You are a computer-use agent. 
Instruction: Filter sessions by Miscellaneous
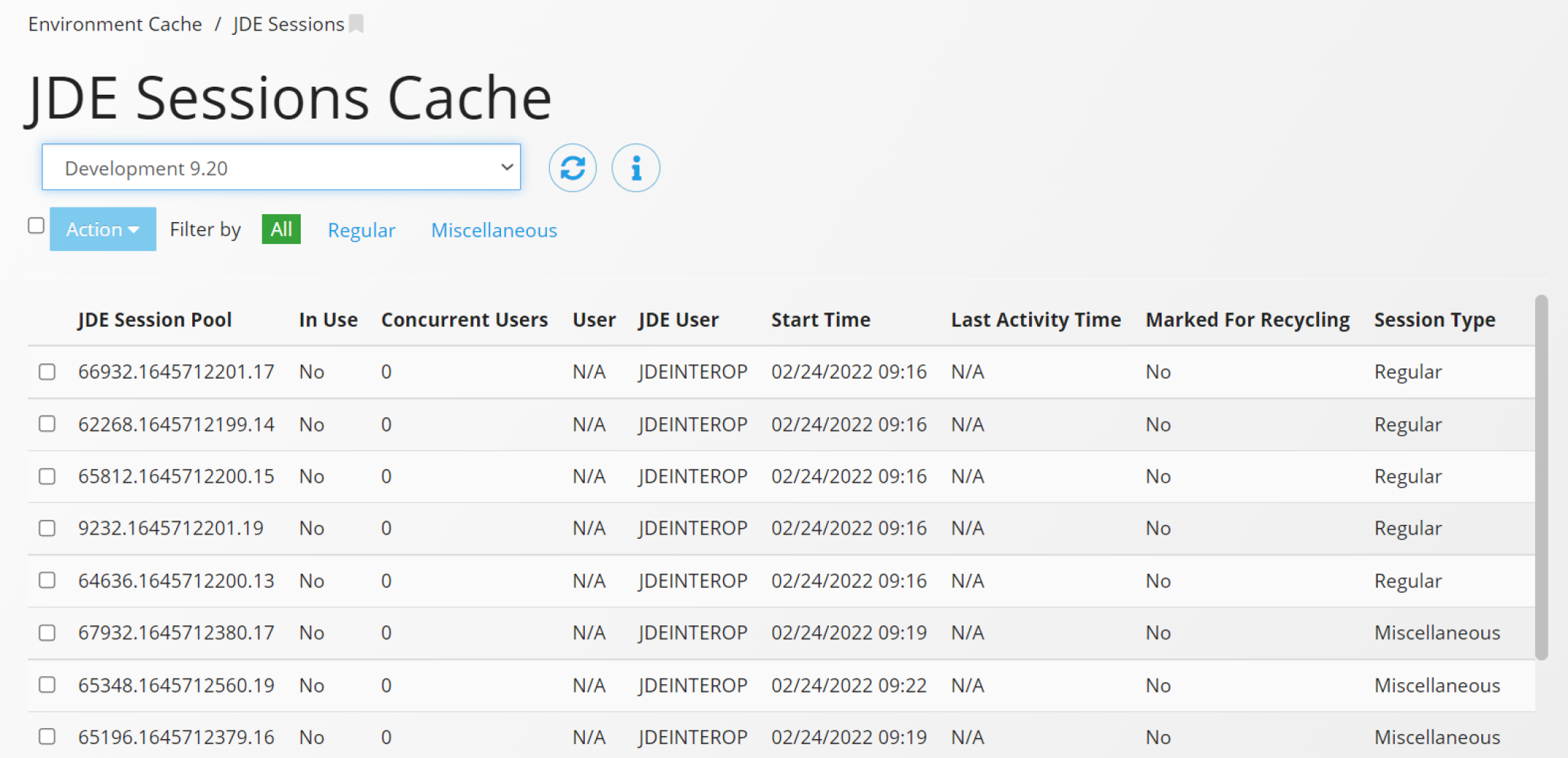coord(494,230)
